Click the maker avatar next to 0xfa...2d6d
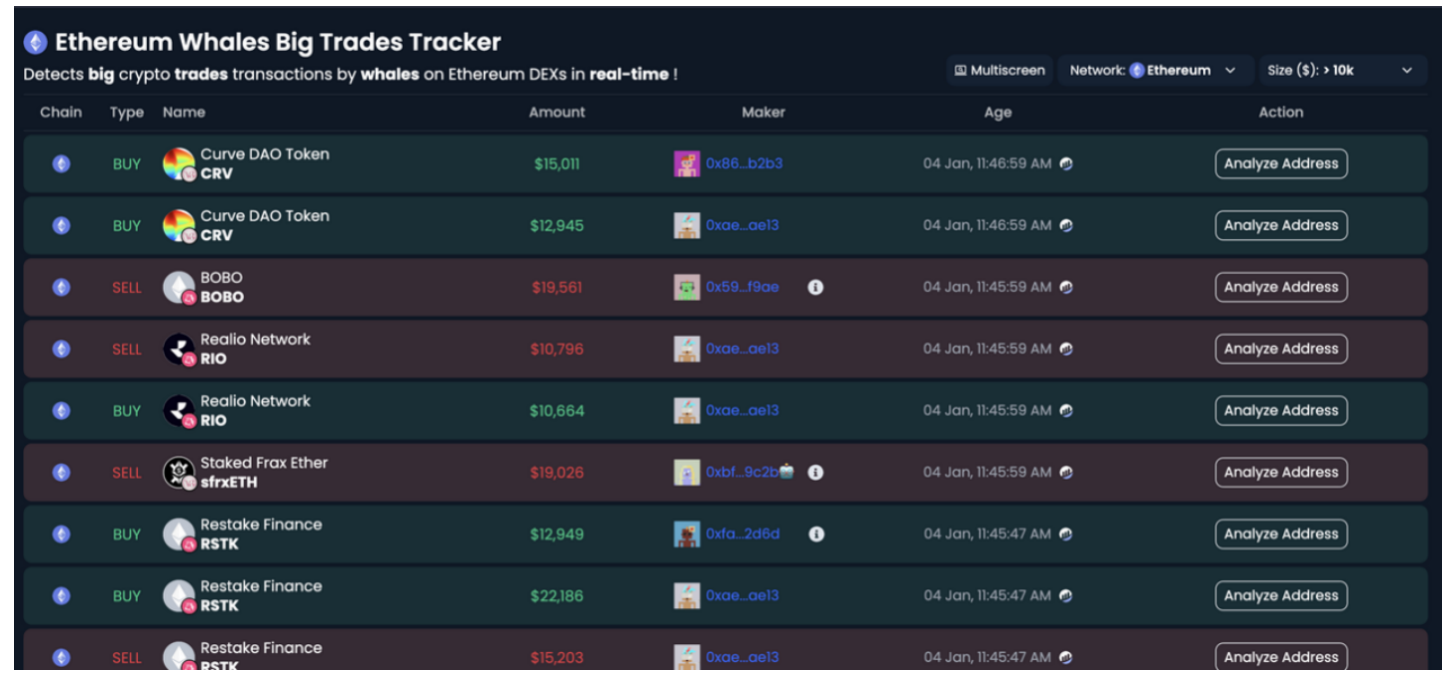The image size is (1454, 680). click(687, 534)
